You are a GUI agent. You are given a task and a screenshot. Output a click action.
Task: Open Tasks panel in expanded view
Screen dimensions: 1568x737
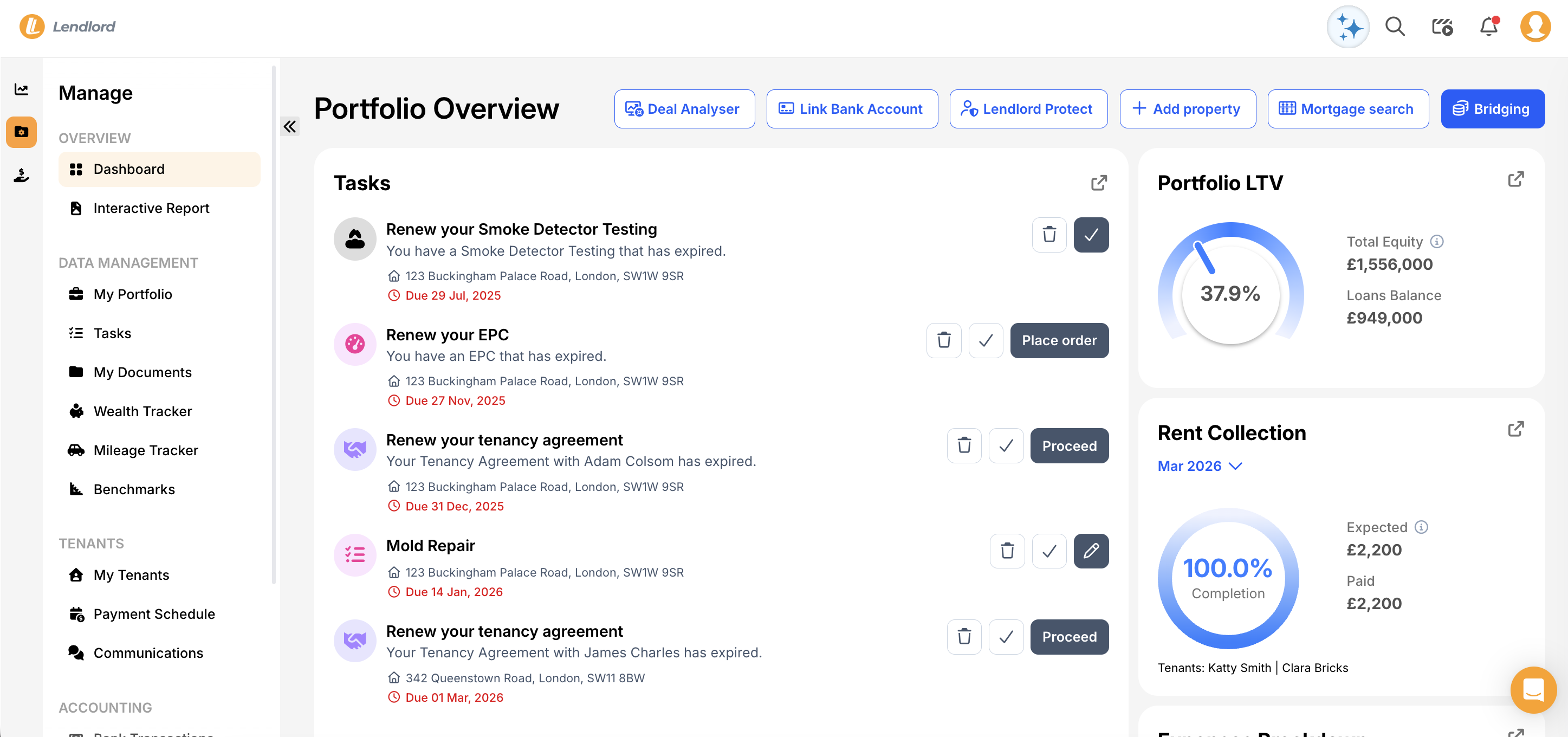(1099, 183)
